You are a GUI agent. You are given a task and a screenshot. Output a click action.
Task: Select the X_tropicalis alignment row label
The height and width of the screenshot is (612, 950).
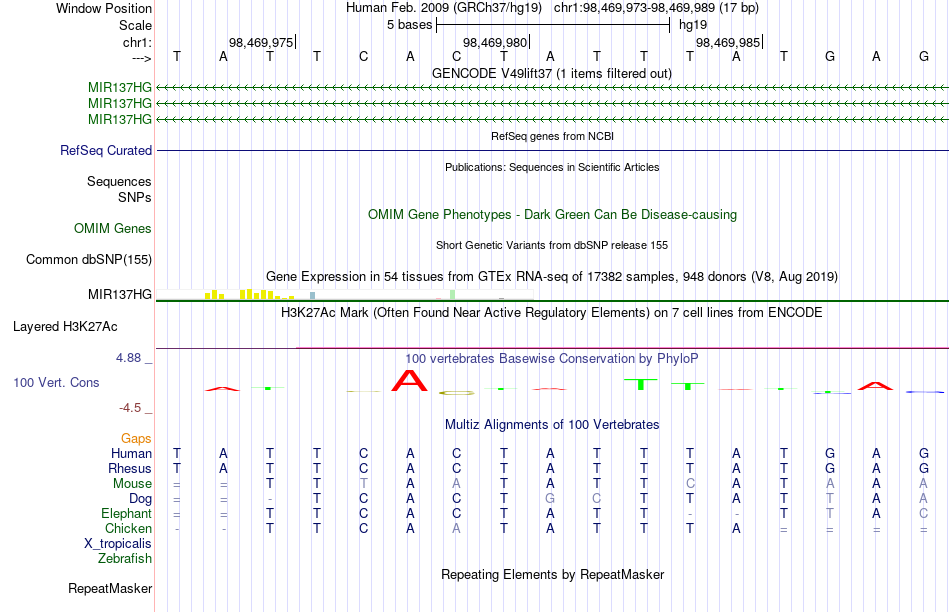[x=118, y=544]
